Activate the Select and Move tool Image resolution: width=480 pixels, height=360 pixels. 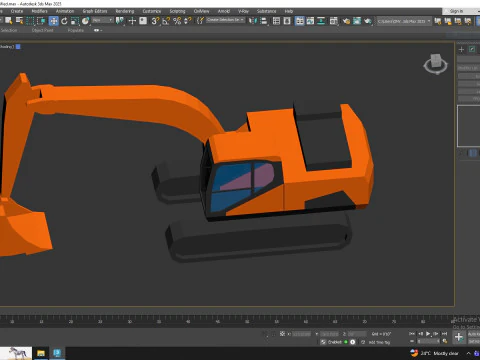tap(53, 21)
